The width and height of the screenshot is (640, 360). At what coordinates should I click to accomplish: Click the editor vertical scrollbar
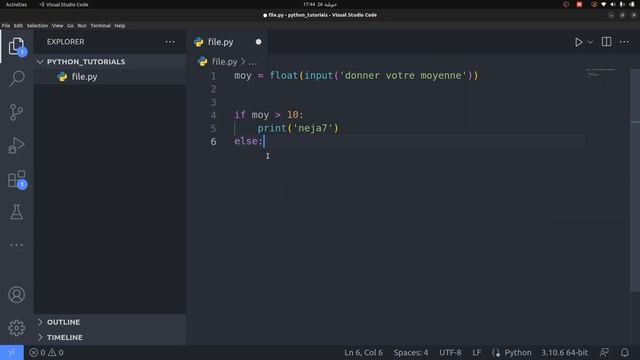(635, 180)
